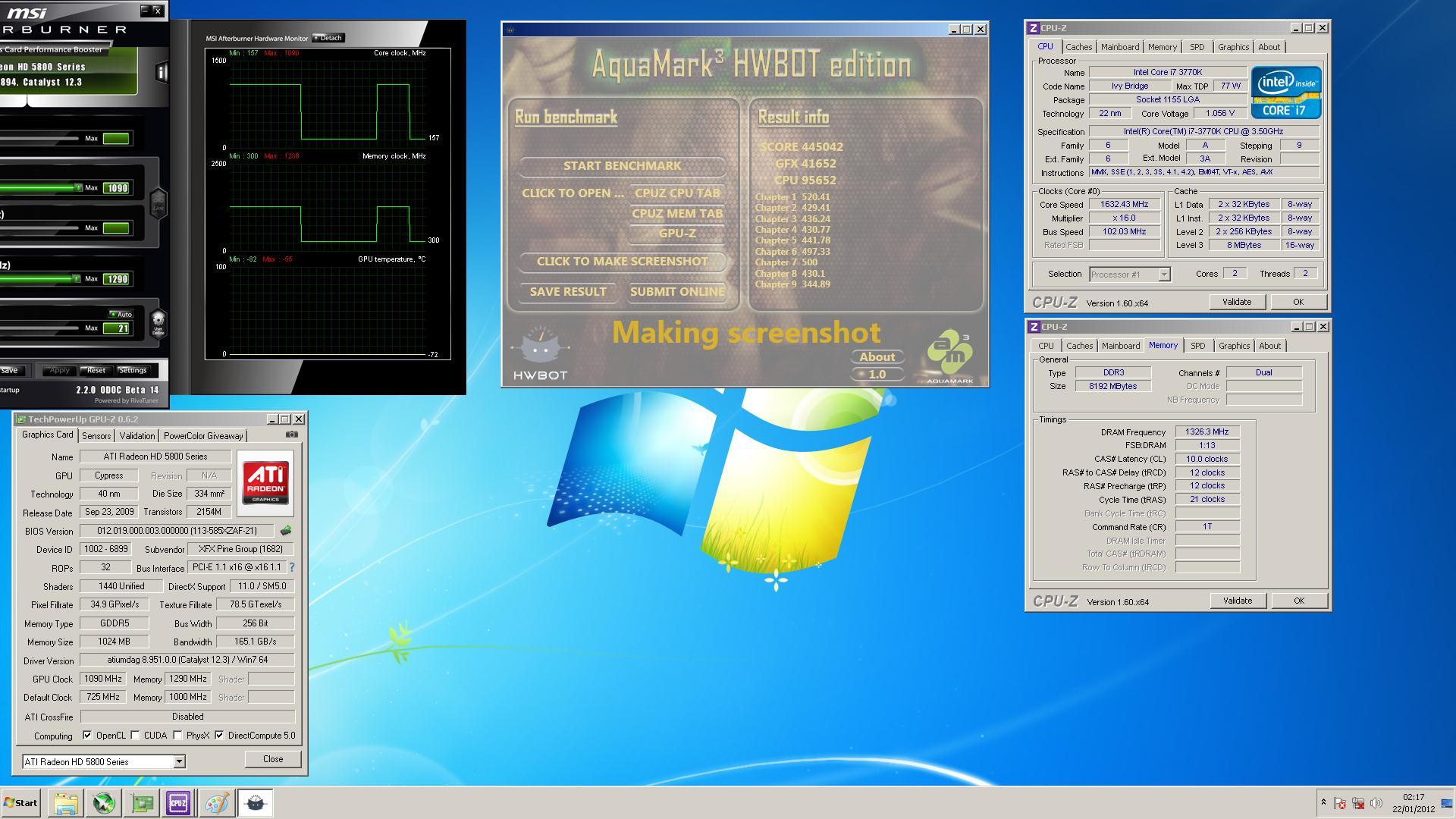Viewport: 1456px width, 819px height.
Task: Switch to the Sensors tab in GPU-Z
Action: point(96,435)
